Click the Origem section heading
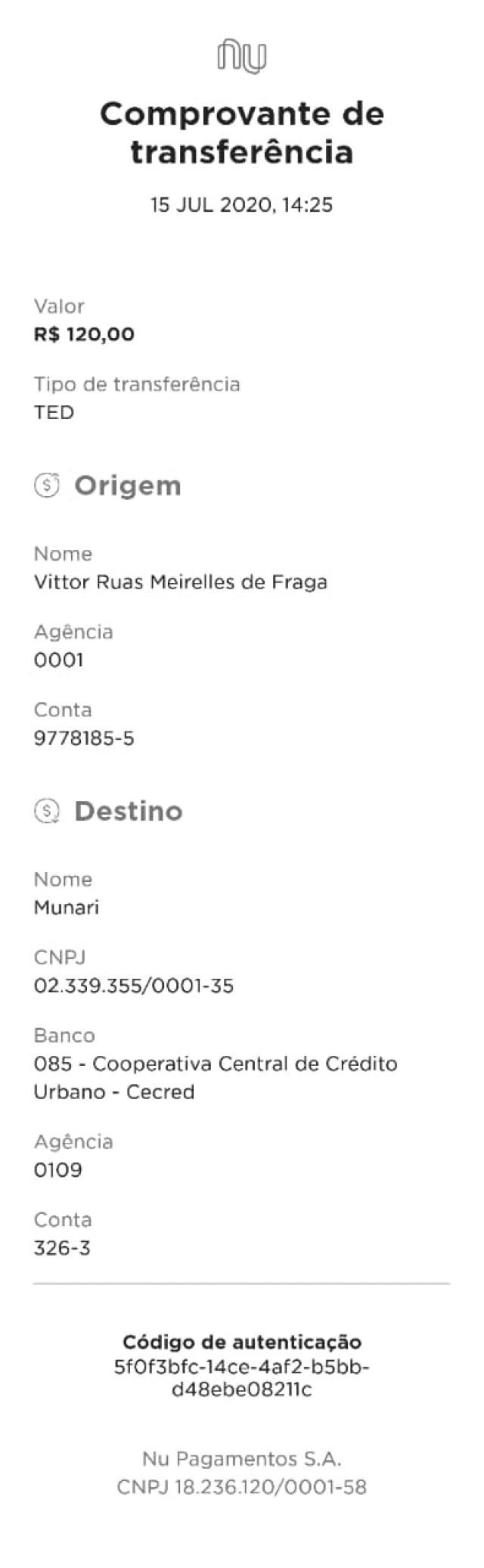 pos(128,486)
